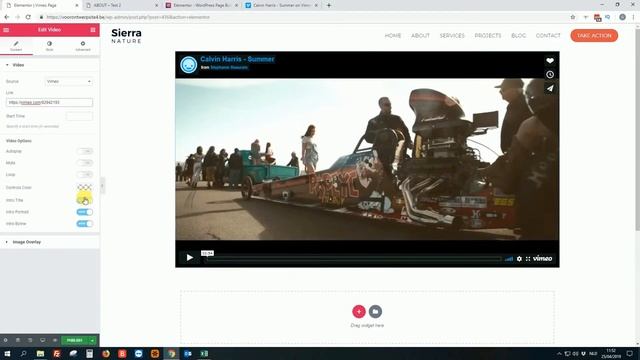
Task: Open the save options arrow
Action: tap(93, 340)
